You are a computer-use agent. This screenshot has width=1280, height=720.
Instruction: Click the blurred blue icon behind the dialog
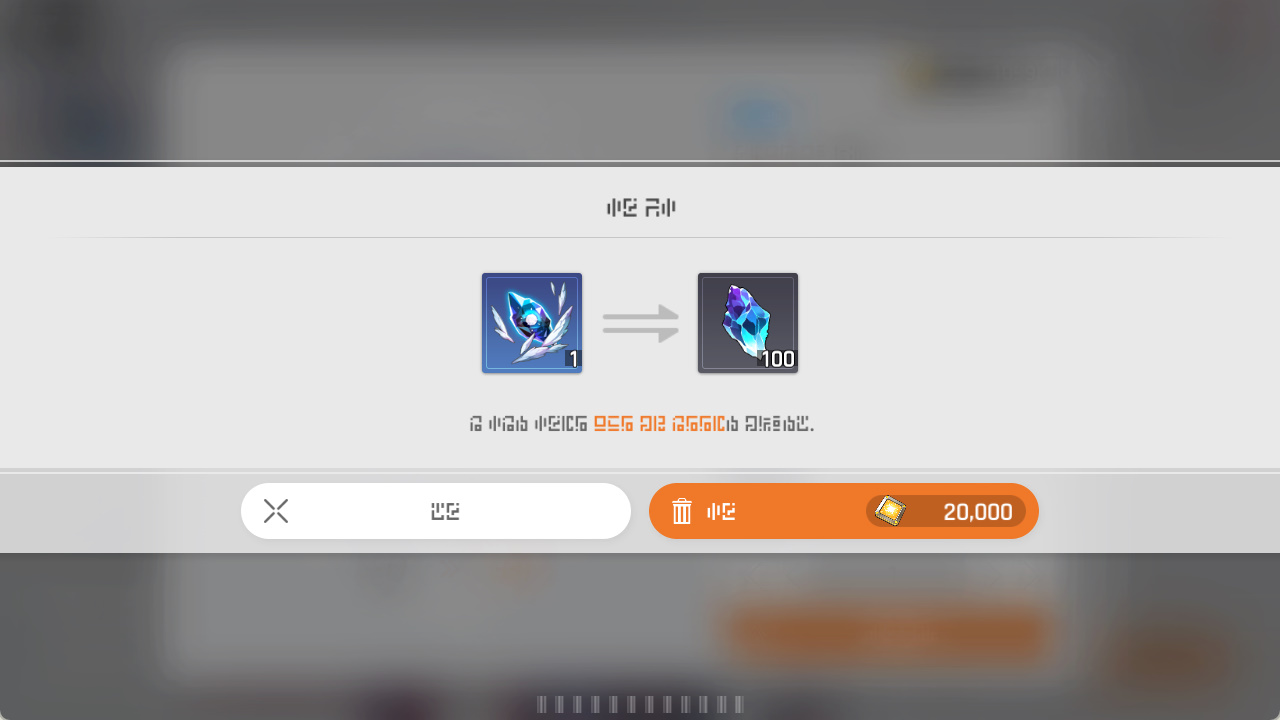point(757,118)
